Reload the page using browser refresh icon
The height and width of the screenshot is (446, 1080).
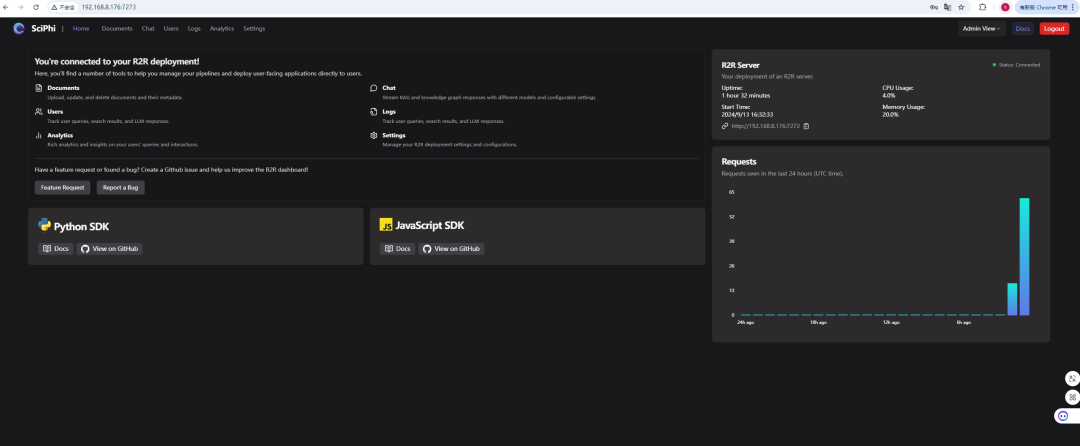pyautogui.click(x=36, y=7)
